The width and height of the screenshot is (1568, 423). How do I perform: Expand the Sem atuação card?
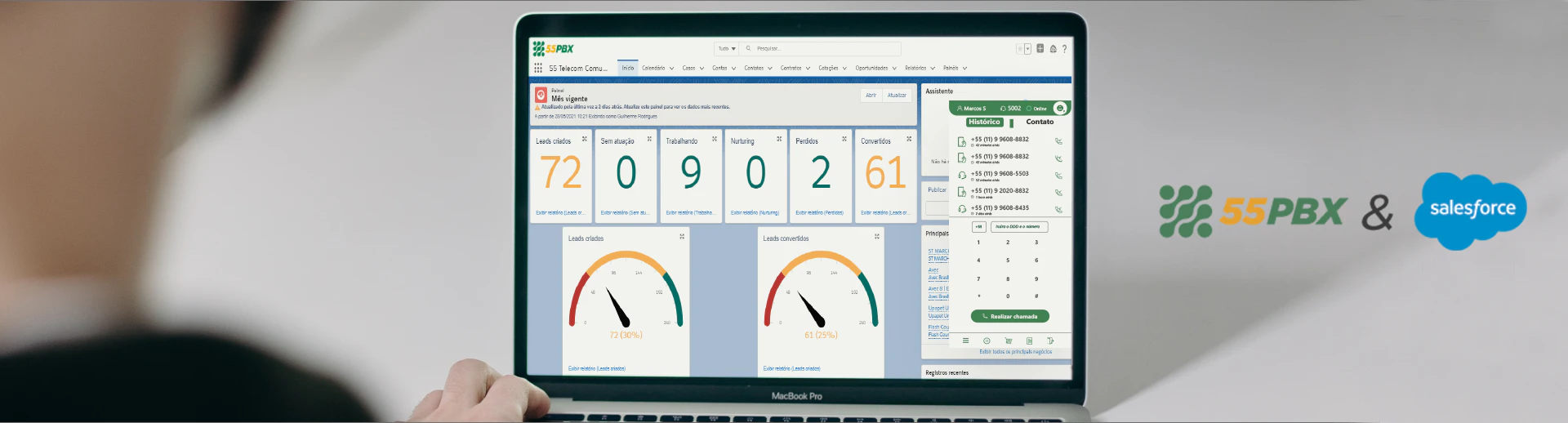click(x=649, y=139)
